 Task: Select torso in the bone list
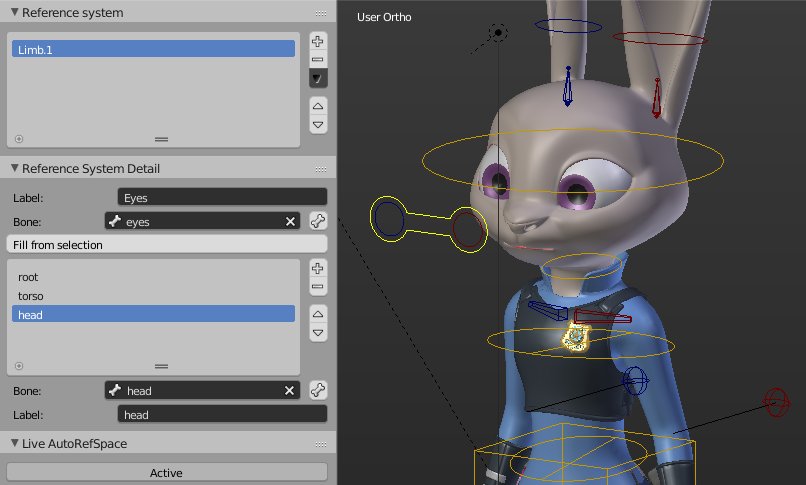point(153,296)
